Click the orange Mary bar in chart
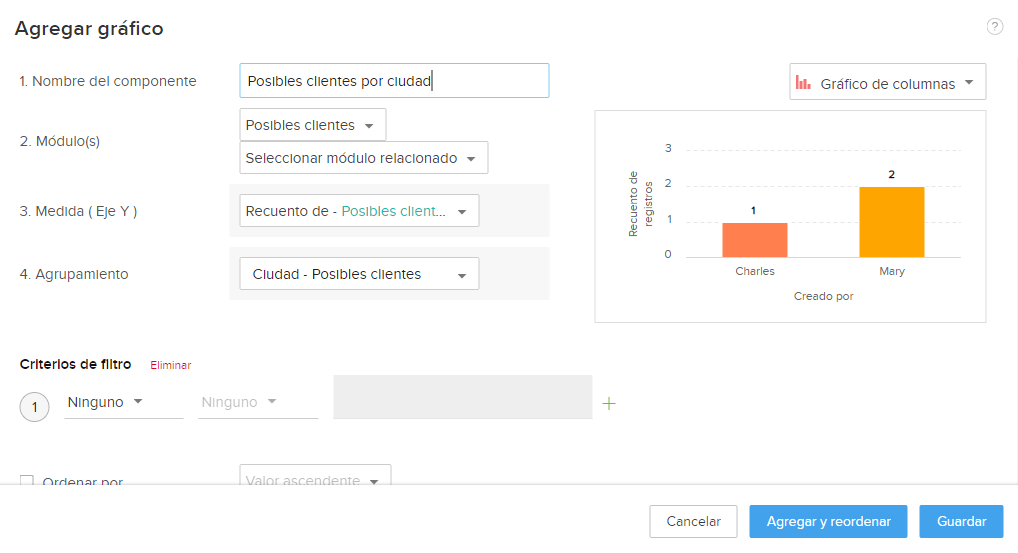This screenshot has width=1018, height=553. click(891, 222)
